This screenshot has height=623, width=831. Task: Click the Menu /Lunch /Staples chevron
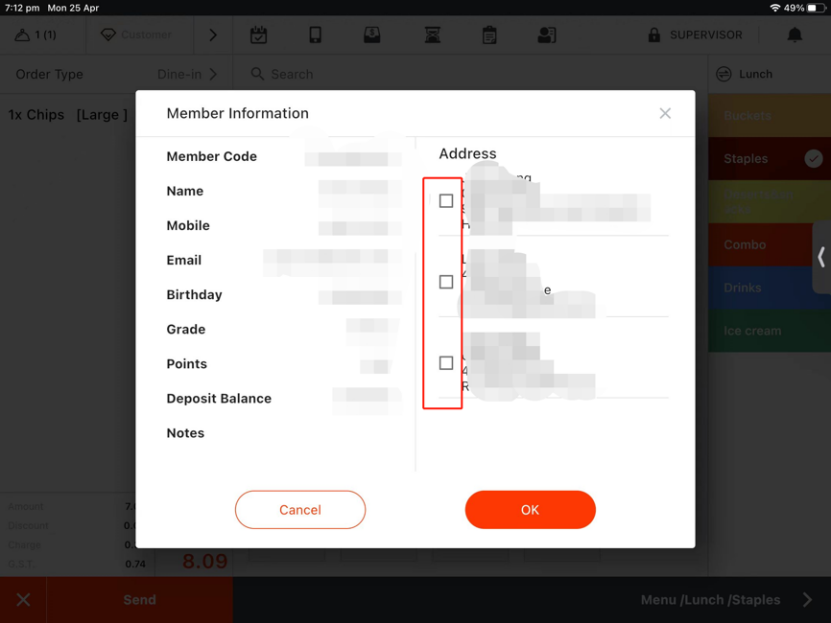[x=807, y=600]
